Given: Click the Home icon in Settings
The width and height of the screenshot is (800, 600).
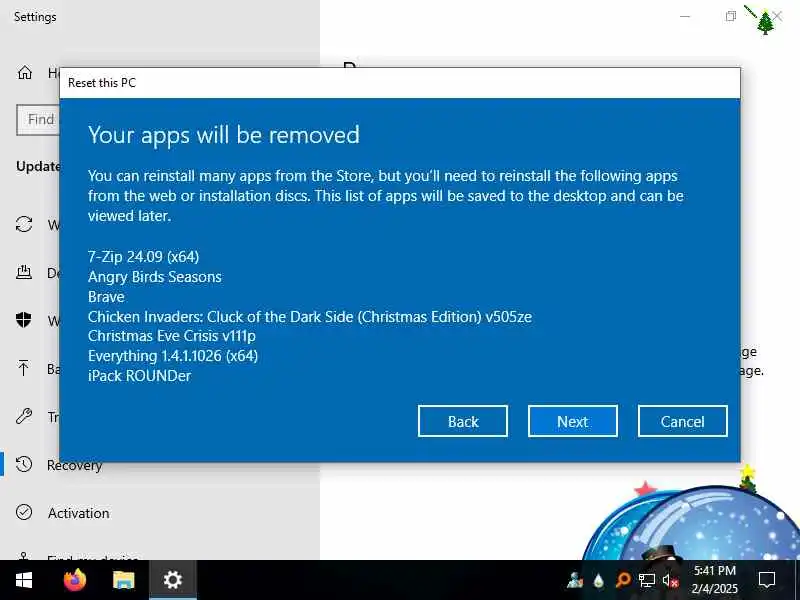Looking at the screenshot, I should tap(24, 73).
